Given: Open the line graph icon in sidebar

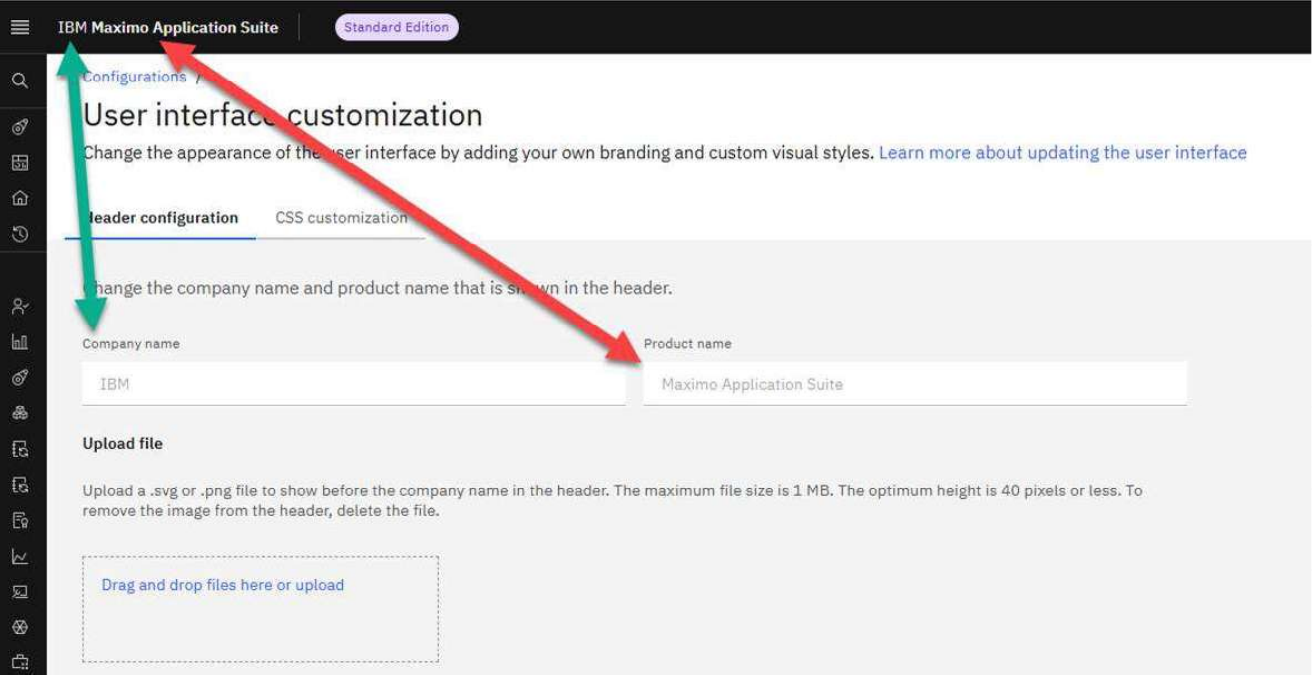Looking at the screenshot, I should coord(19,557).
